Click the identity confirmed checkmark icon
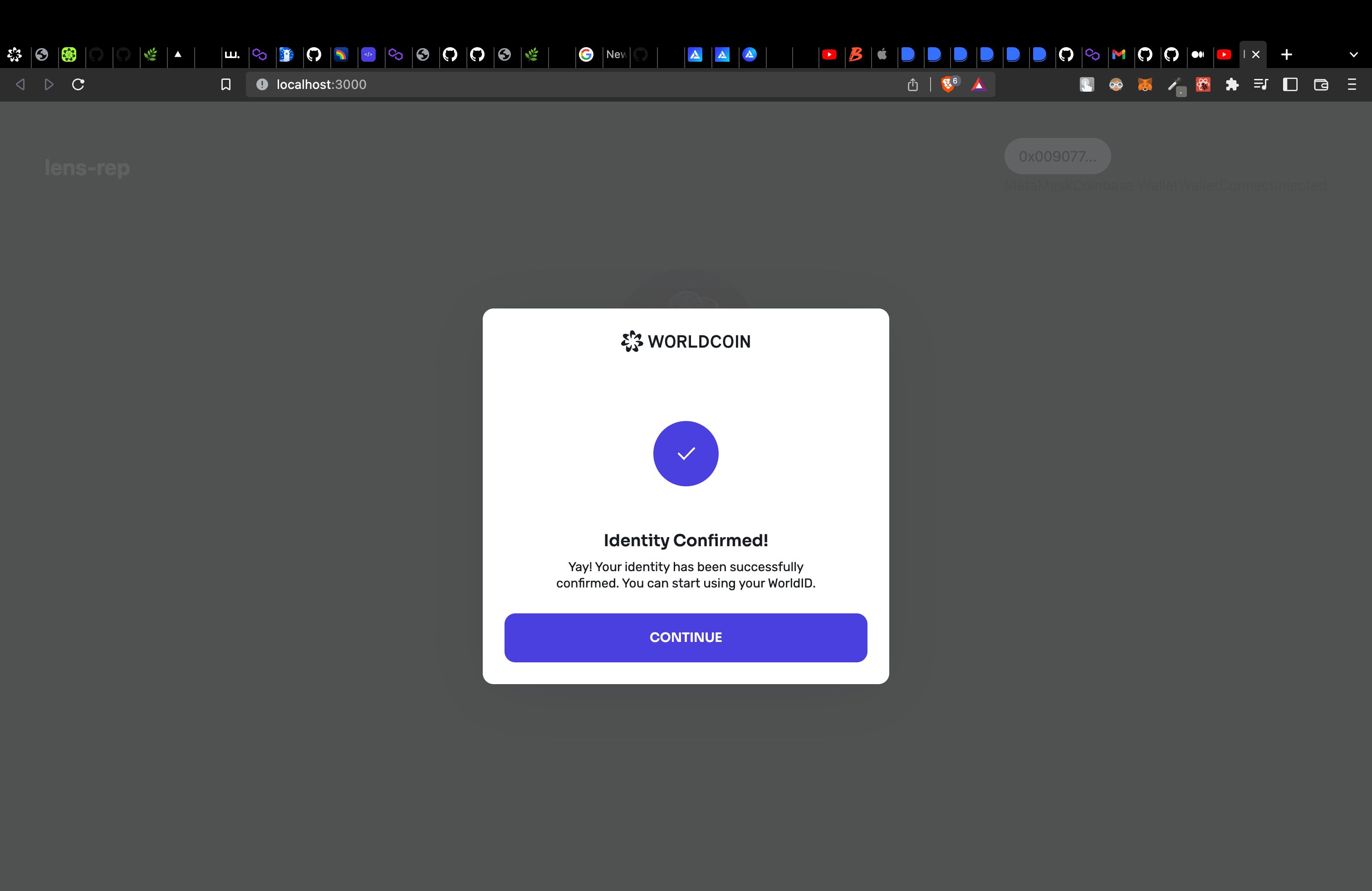1372x891 pixels. pos(686,453)
